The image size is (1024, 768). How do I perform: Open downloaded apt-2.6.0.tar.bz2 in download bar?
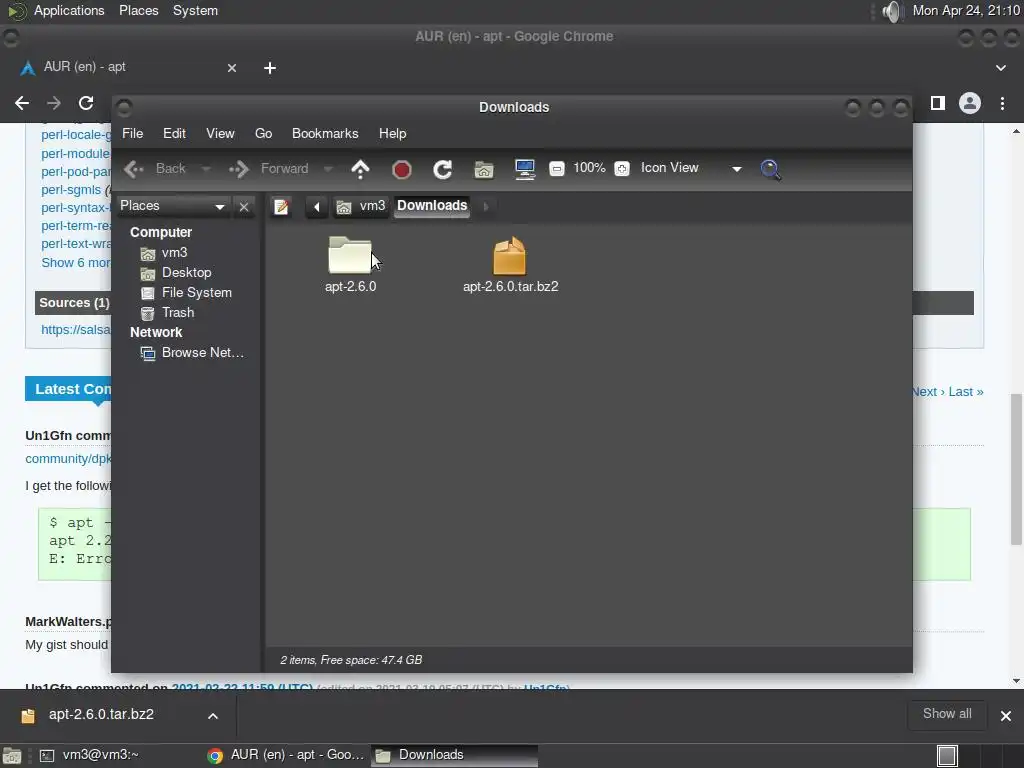pyautogui.click(x=101, y=715)
